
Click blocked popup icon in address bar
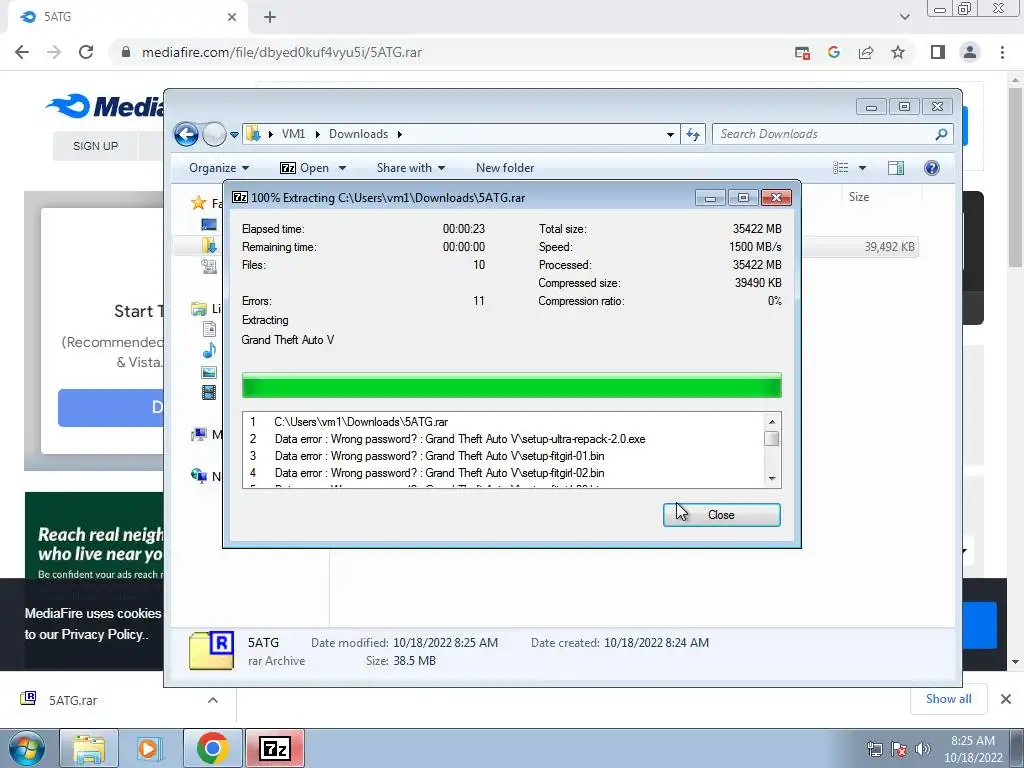[802, 52]
